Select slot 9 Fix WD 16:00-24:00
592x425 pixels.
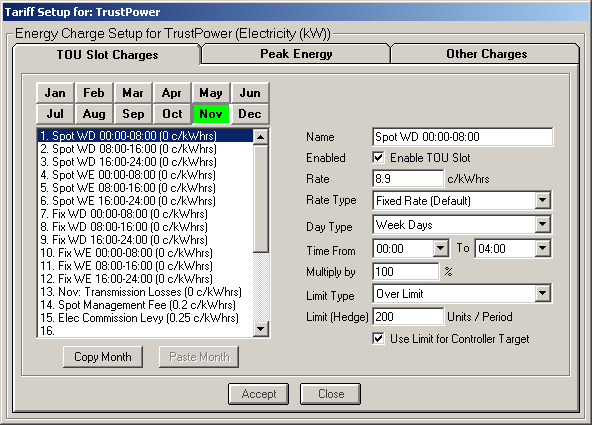pos(145,240)
